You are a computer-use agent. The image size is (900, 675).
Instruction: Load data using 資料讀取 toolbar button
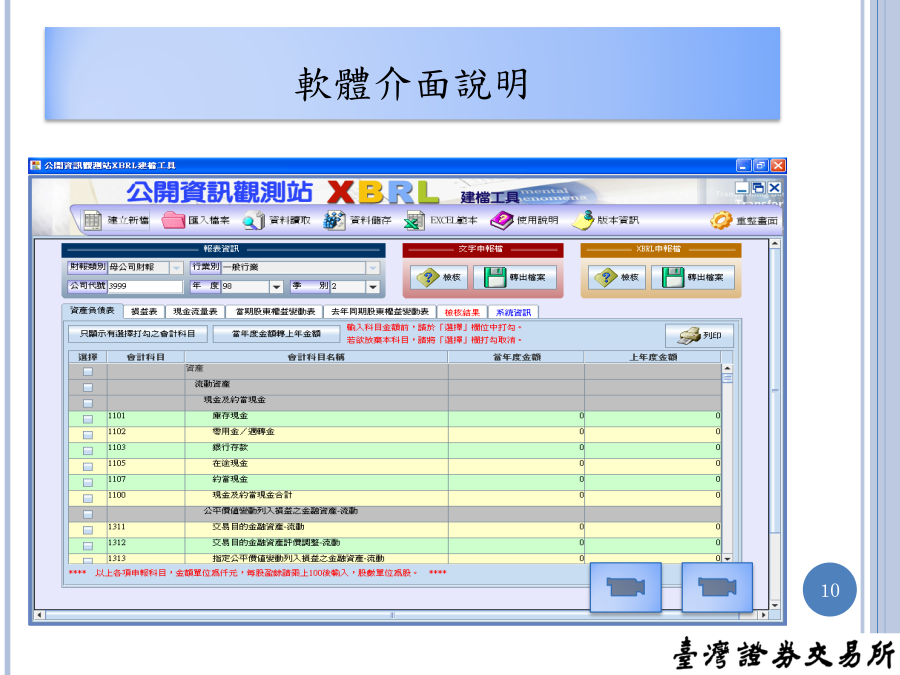tap(277, 220)
